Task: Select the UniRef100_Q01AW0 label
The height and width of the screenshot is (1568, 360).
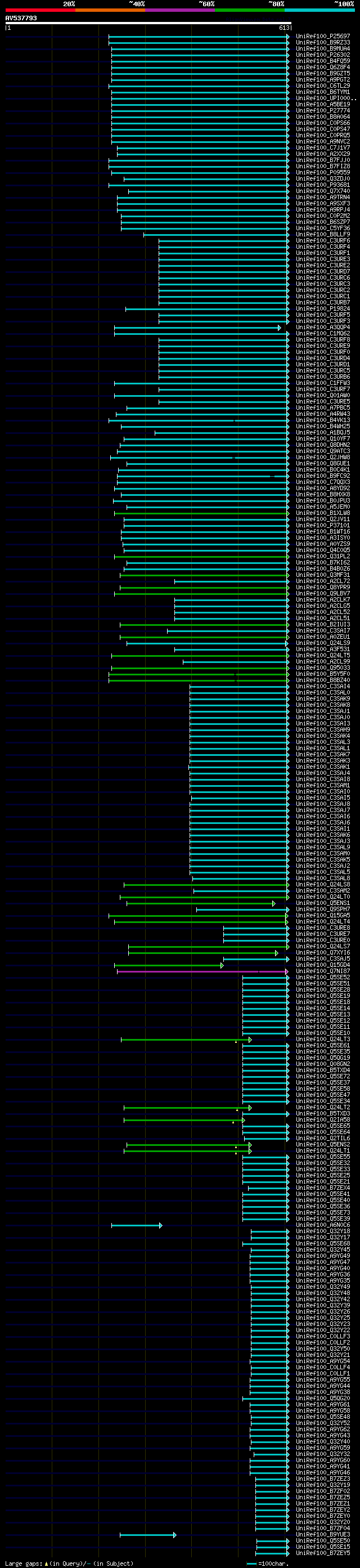Action: pyautogui.click(x=323, y=396)
